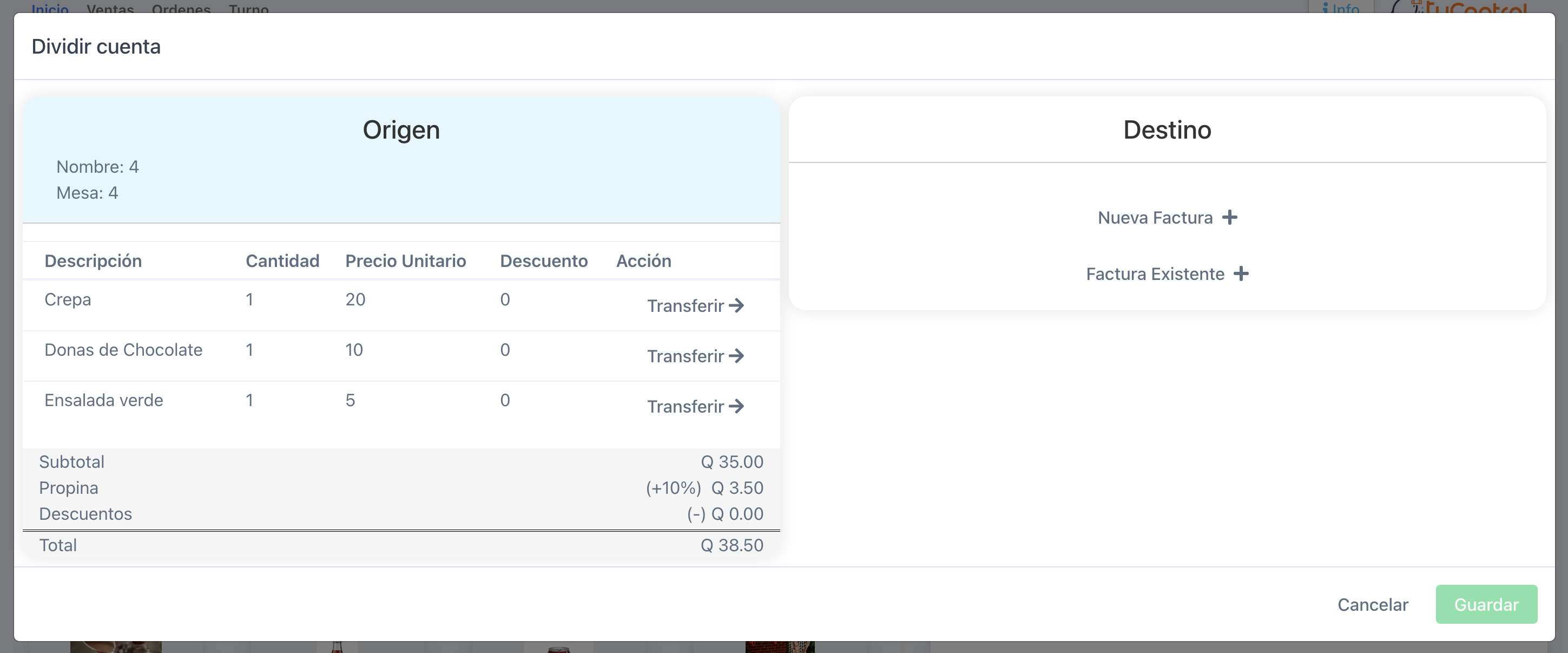Cancel the Dividir cuenta dialog
The width and height of the screenshot is (1568, 653).
[x=1373, y=604]
